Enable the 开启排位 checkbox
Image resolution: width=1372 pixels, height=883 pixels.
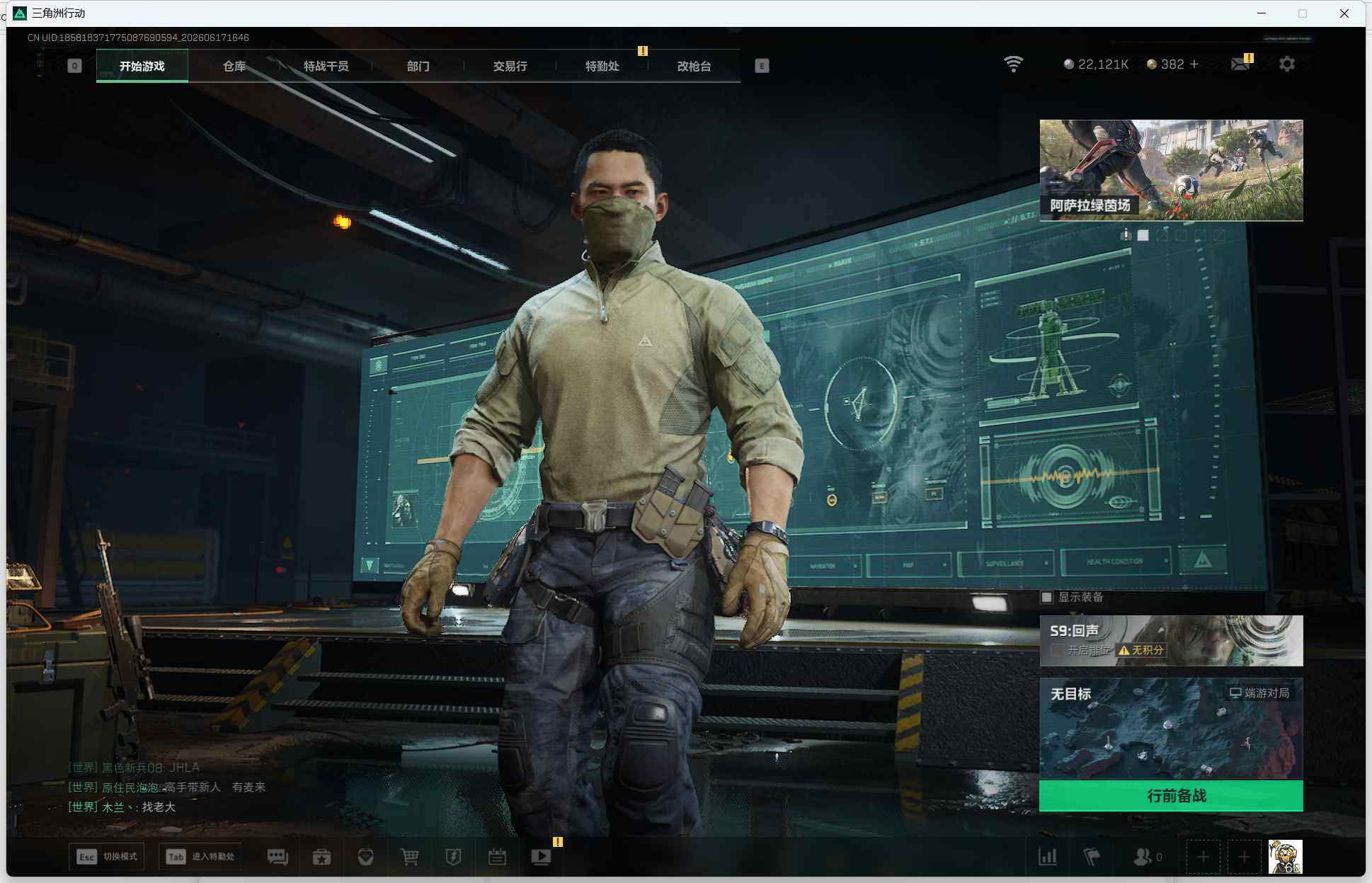1057,650
